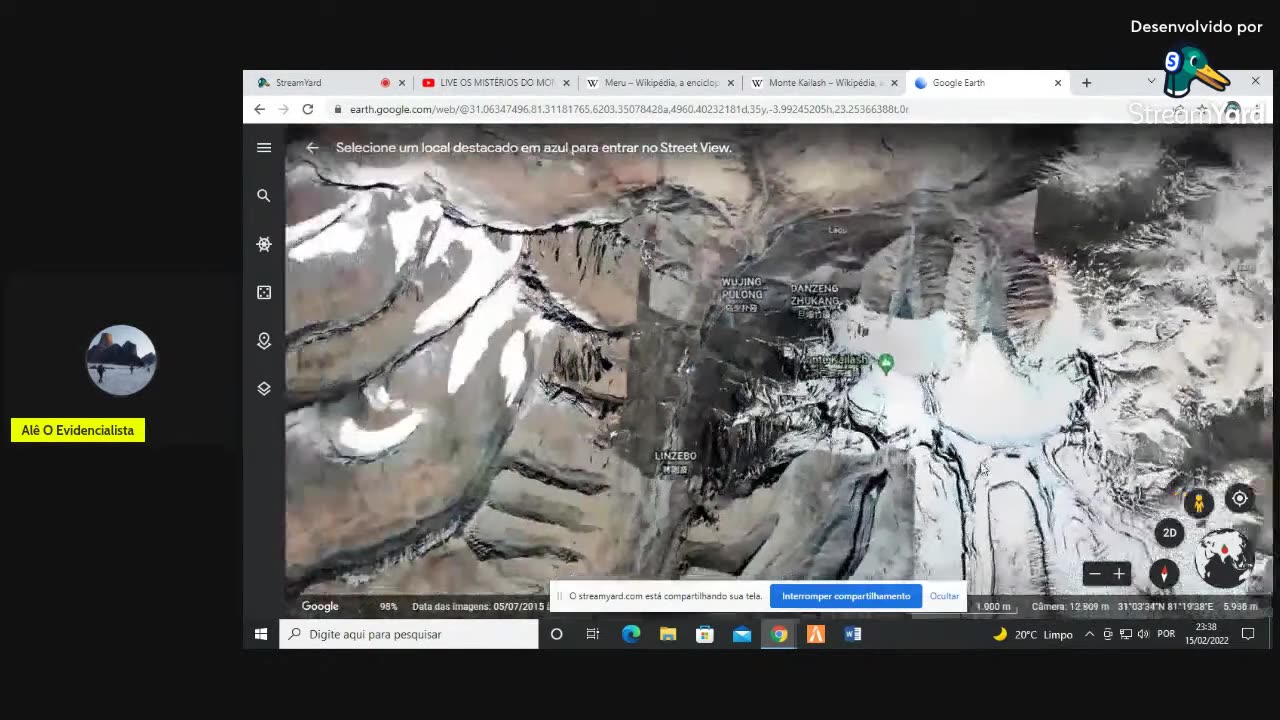The height and width of the screenshot is (720, 1280).
Task: Open a new browser tab
Action: 1086,83
